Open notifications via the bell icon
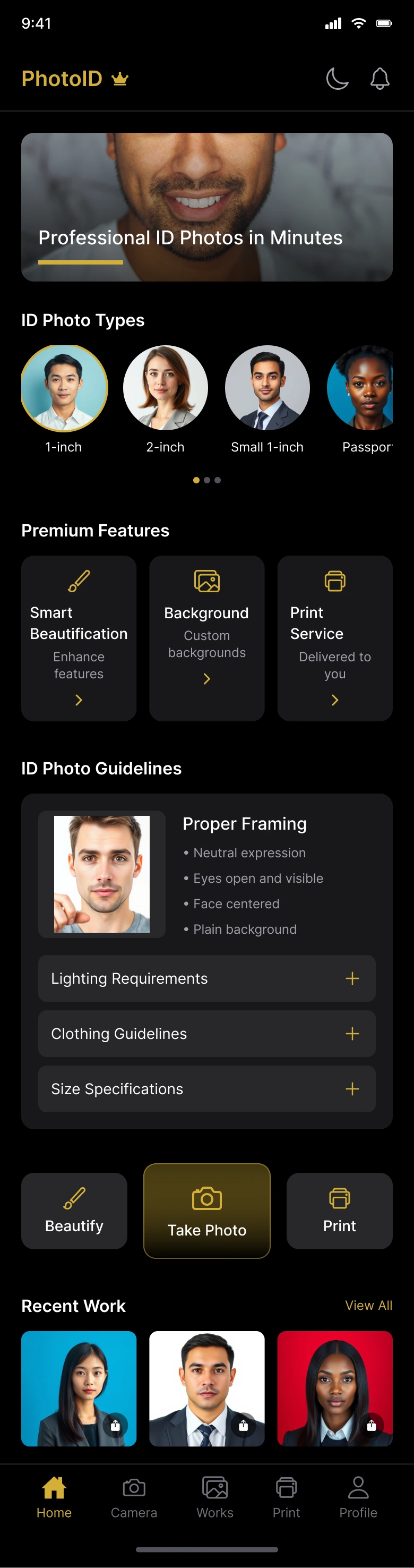The image size is (414, 1568). pos(380,79)
